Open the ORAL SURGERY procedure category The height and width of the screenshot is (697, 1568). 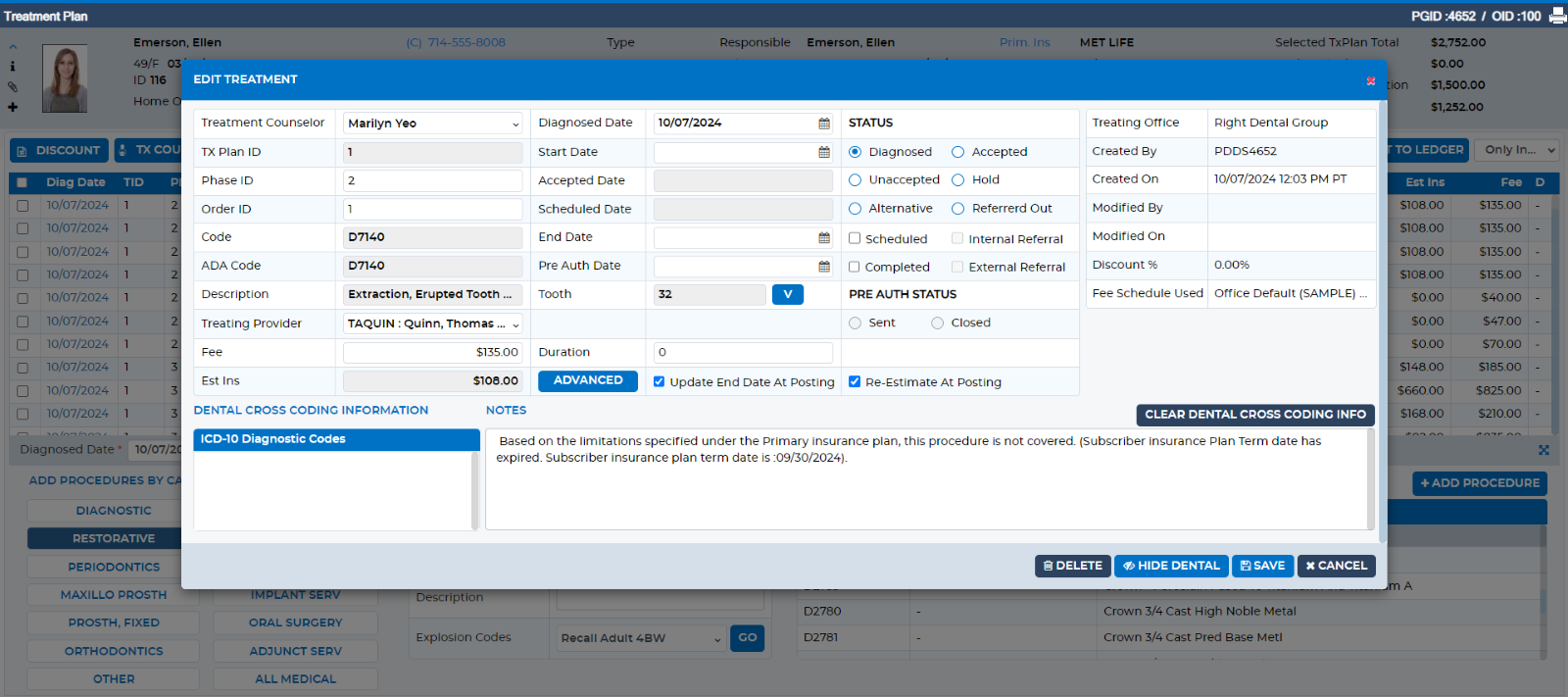coord(295,623)
